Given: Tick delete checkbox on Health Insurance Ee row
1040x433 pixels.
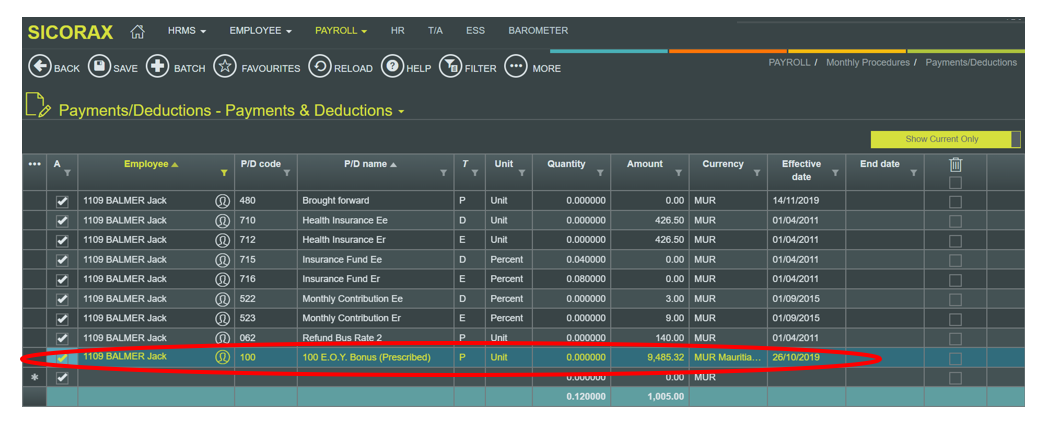Looking at the screenshot, I should click(955, 221).
